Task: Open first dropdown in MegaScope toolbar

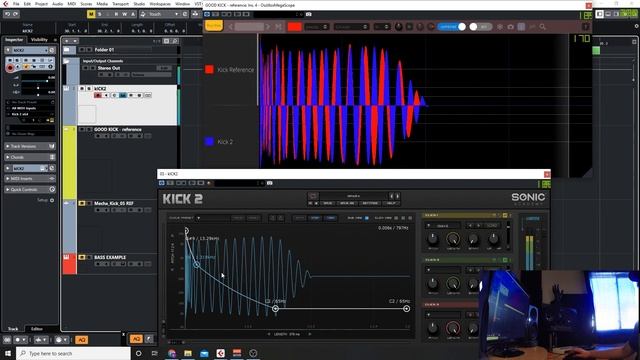Action: click(x=317, y=27)
